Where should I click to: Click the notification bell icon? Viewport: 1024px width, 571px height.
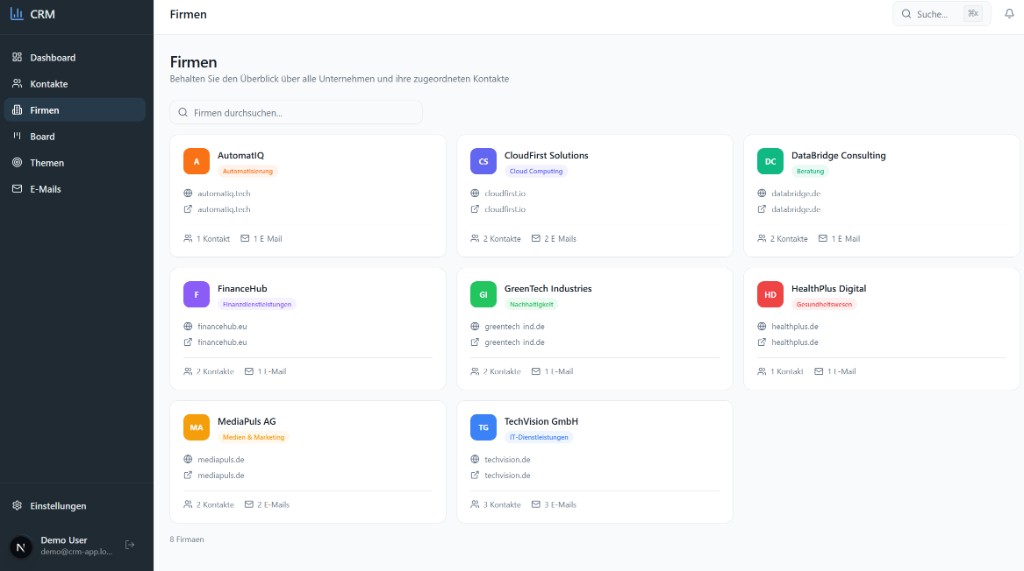point(1009,14)
